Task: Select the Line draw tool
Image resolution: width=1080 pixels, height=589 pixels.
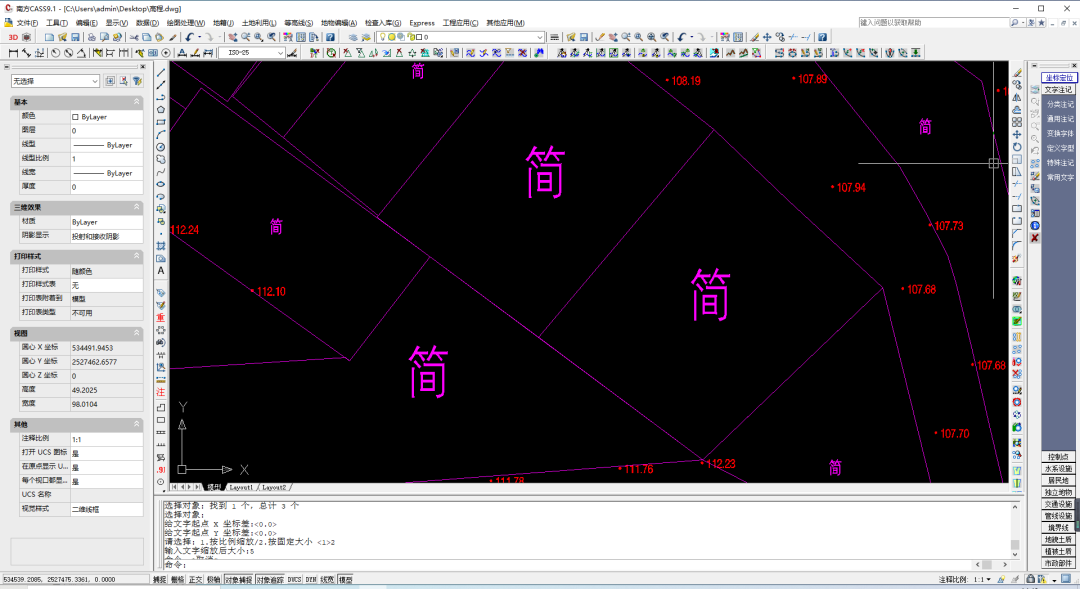Action: pos(160,72)
